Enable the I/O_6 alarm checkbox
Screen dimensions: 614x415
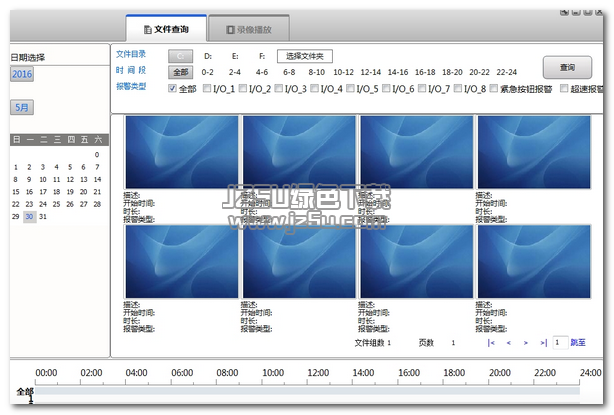pyautogui.click(x=386, y=88)
